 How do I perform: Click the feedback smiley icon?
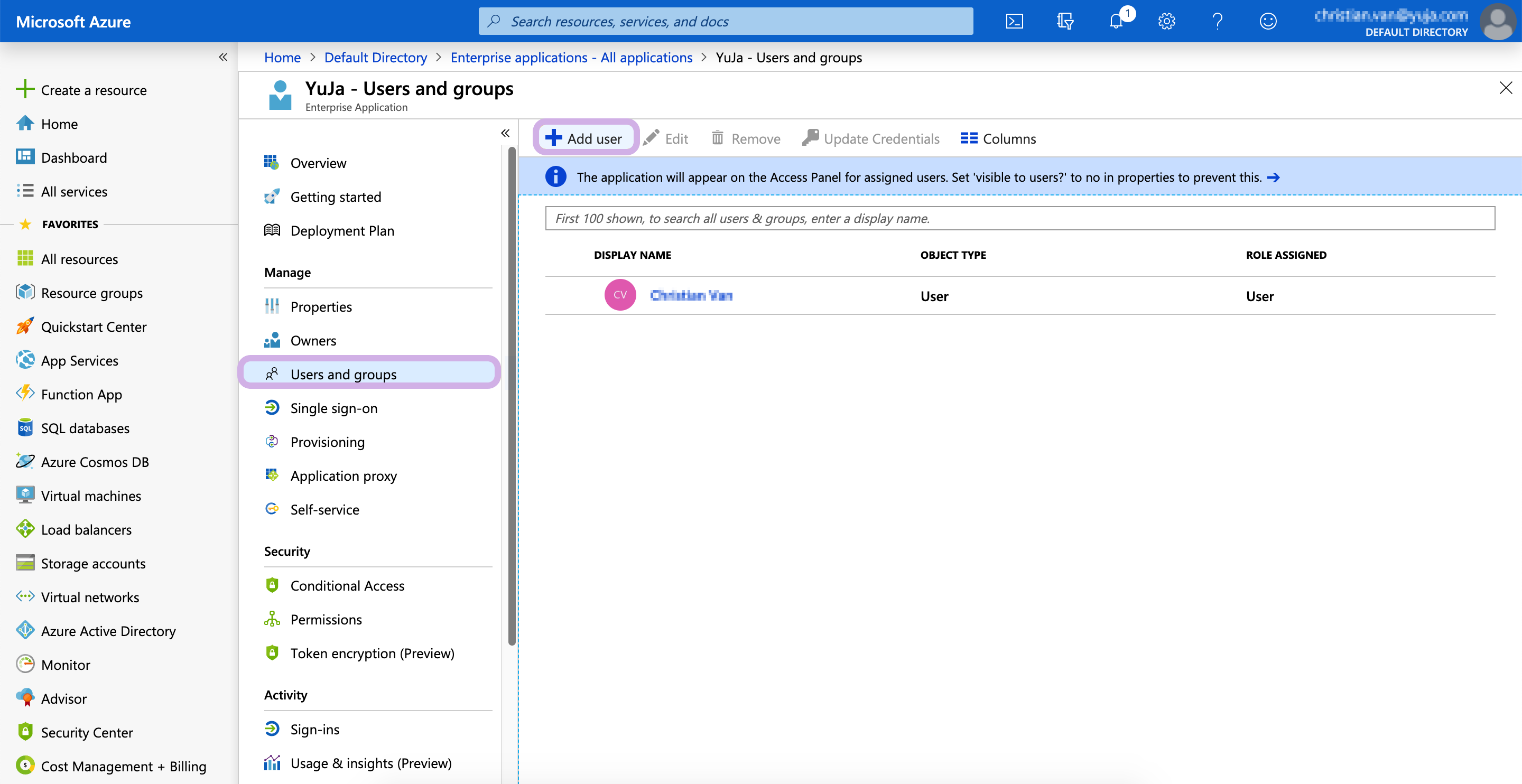click(x=1268, y=22)
